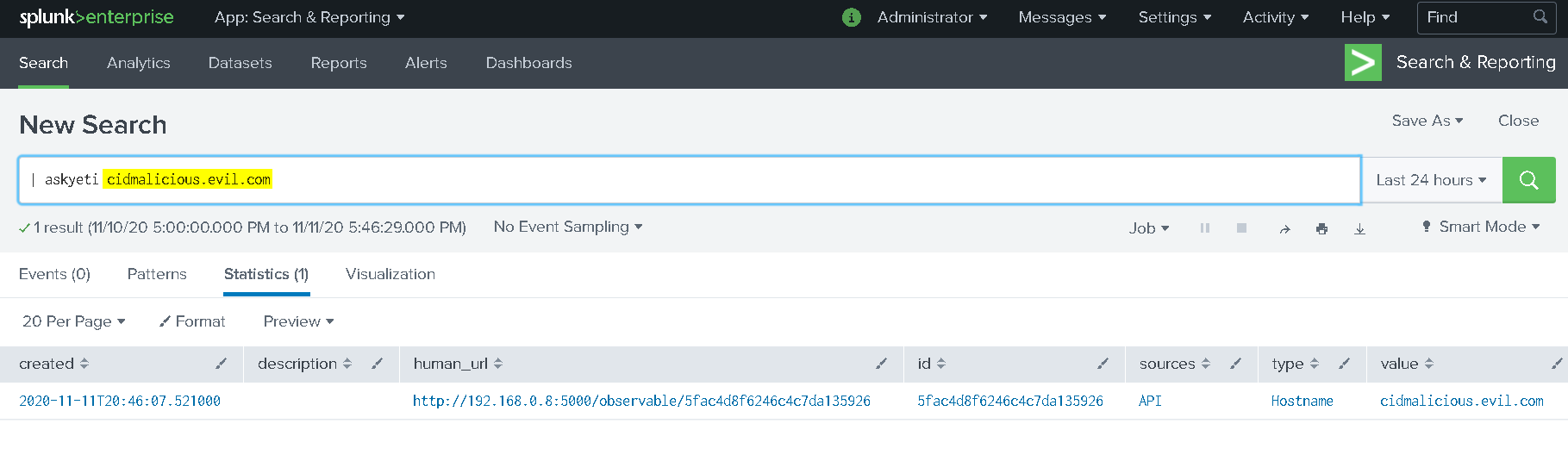
Task: Go to the Dashboards nav tab
Action: pyautogui.click(x=528, y=63)
